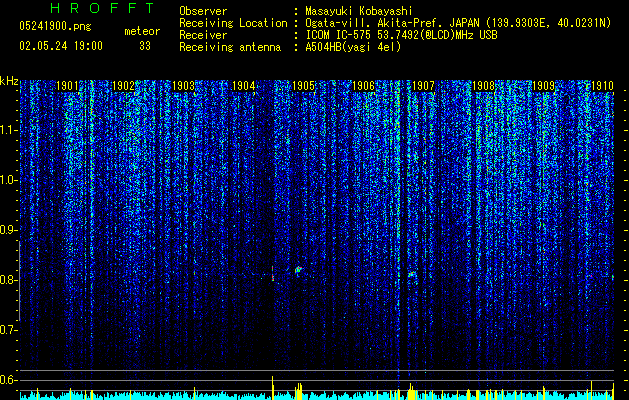The height and width of the screenshot is (400, 629).
Task: Click the Receiving Location label
Action: (233, 23)
